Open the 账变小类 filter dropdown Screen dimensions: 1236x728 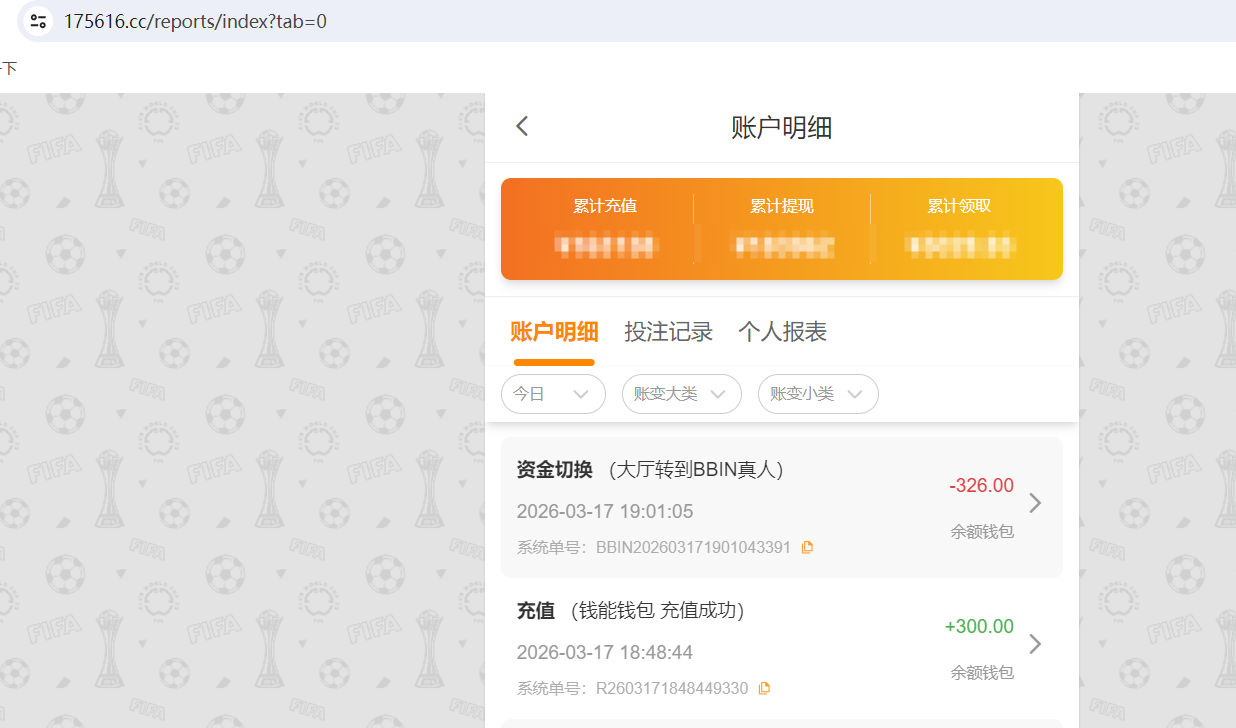pos(817,394)
